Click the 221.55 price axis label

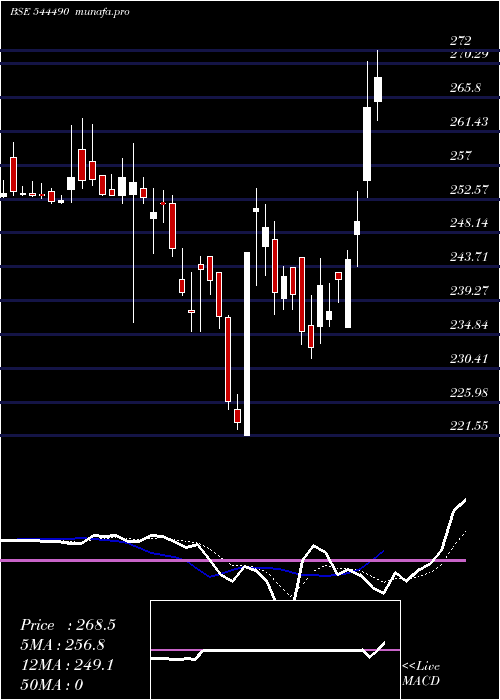click(x=469, y=426)
